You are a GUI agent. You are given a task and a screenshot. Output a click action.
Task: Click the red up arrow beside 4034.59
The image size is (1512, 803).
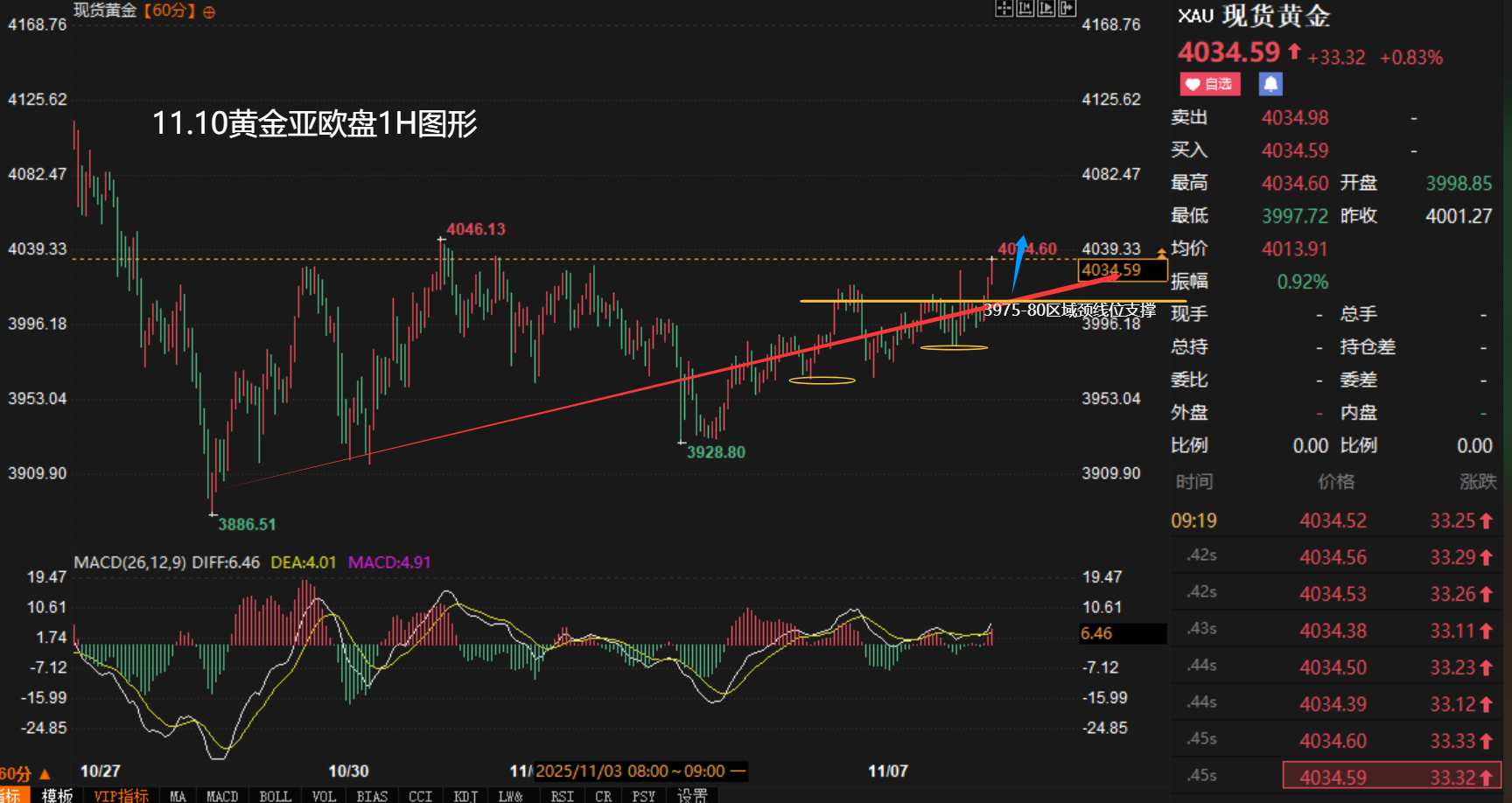coord(1294,52)
